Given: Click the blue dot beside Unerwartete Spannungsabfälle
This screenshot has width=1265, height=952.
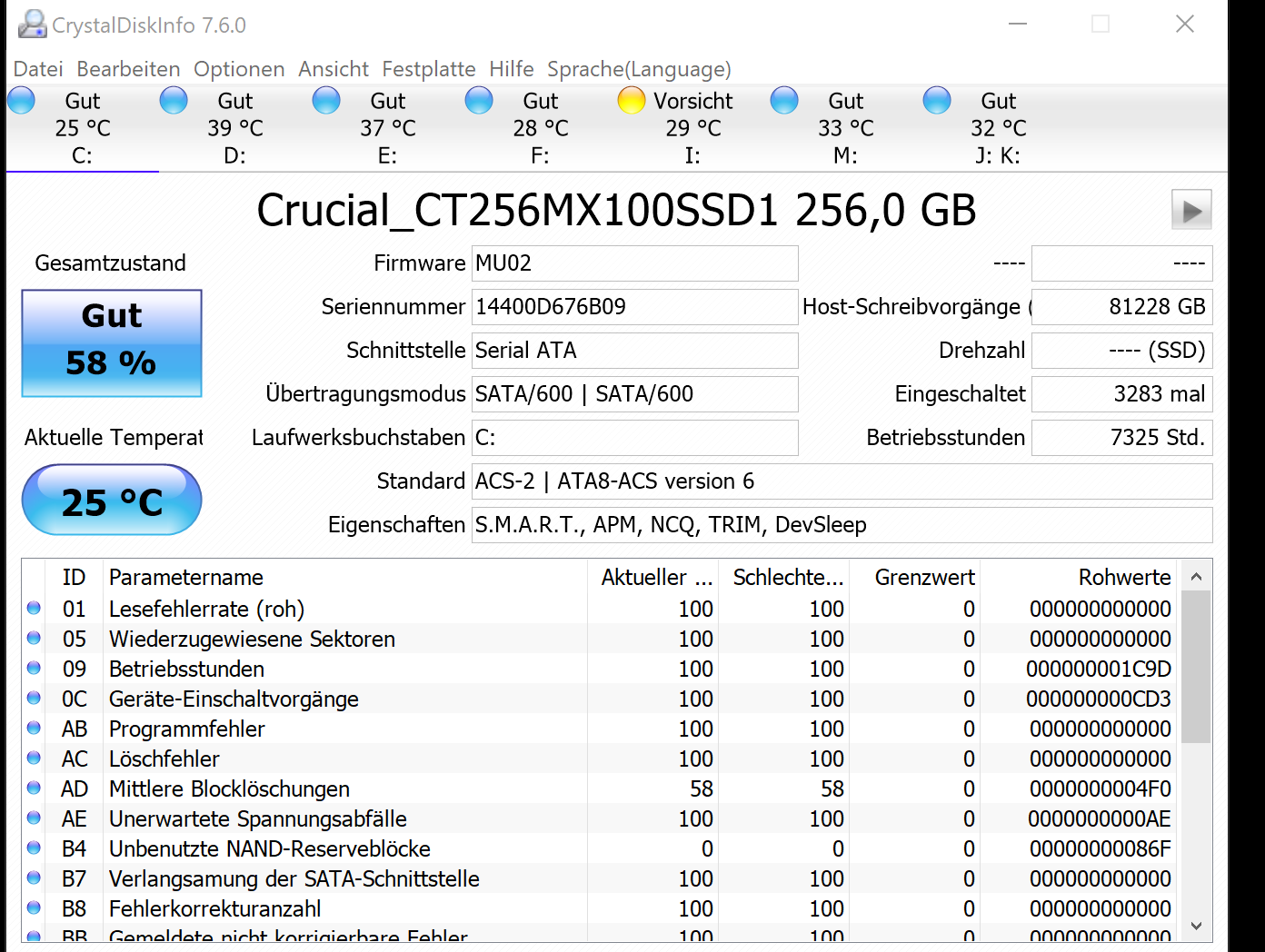Looking at the screenshot, I should (x=34, y=818).
